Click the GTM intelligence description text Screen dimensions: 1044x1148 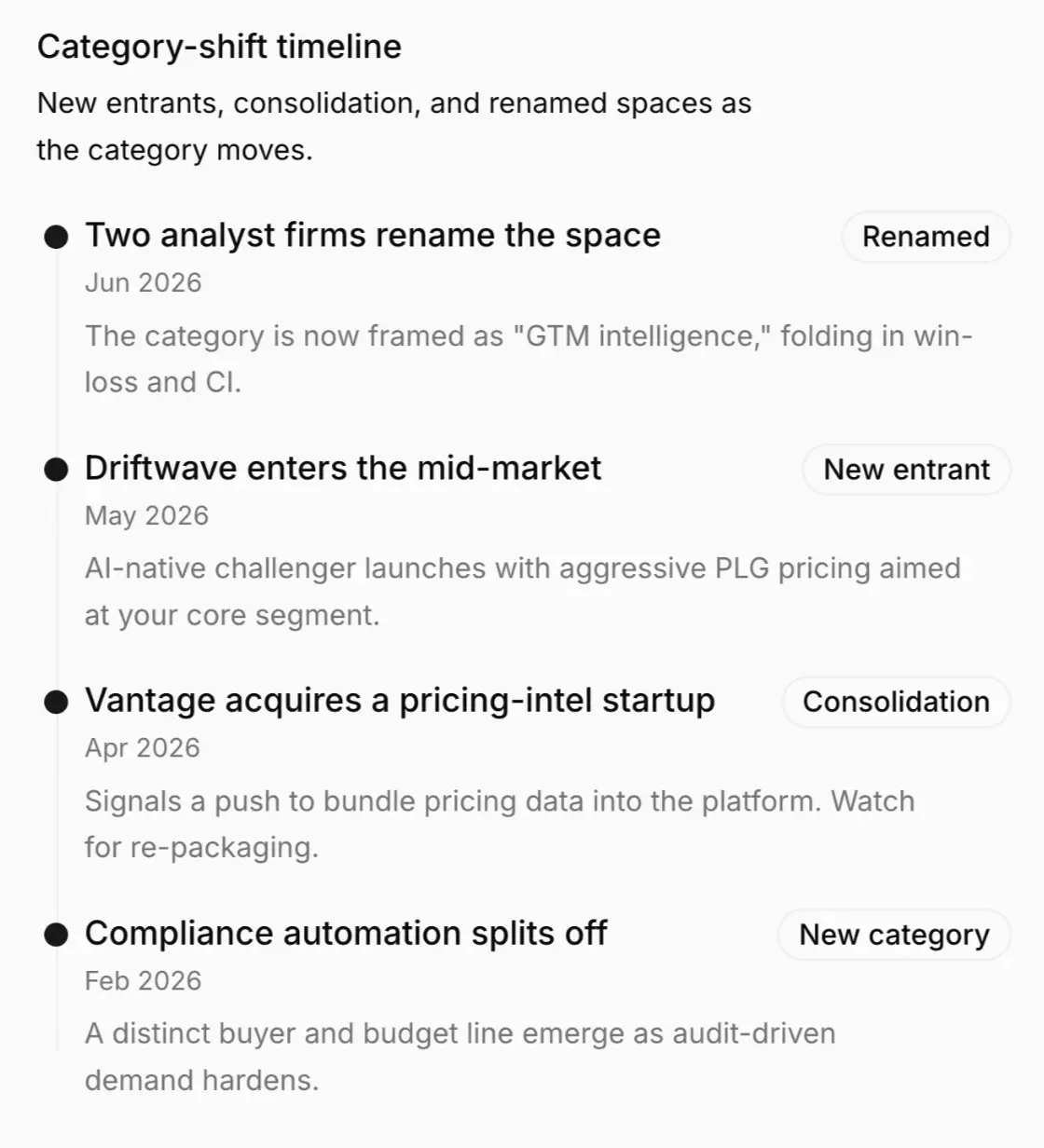(529, 359)
